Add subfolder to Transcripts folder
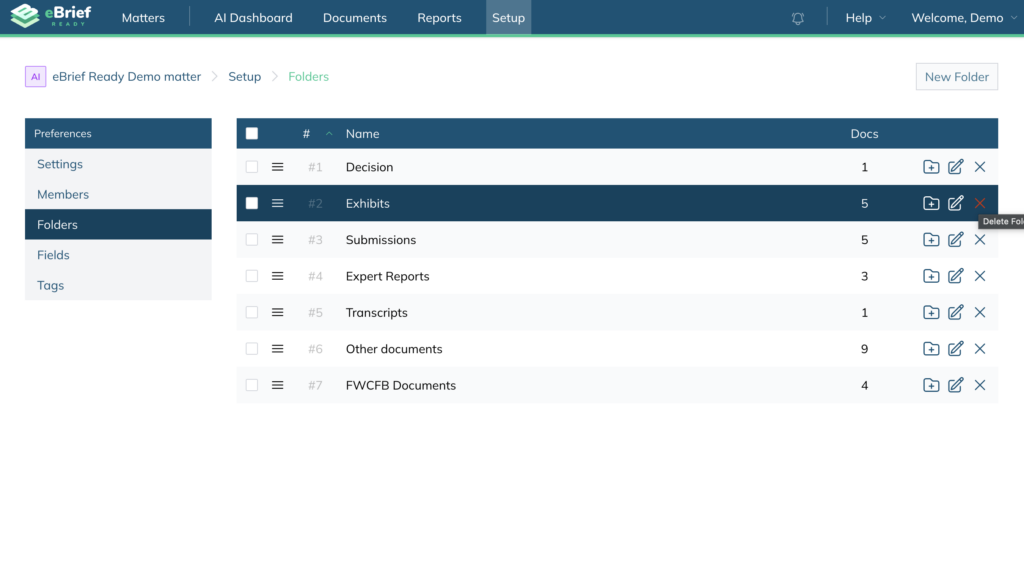This screenshot has height=576, width=1024. tap(931, 312)
